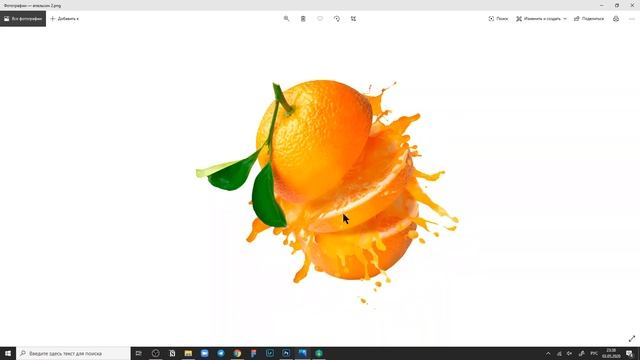The image size is (640, 360).
Task: Switch to Photoshop from the taskbar
Action: [286, 353]
